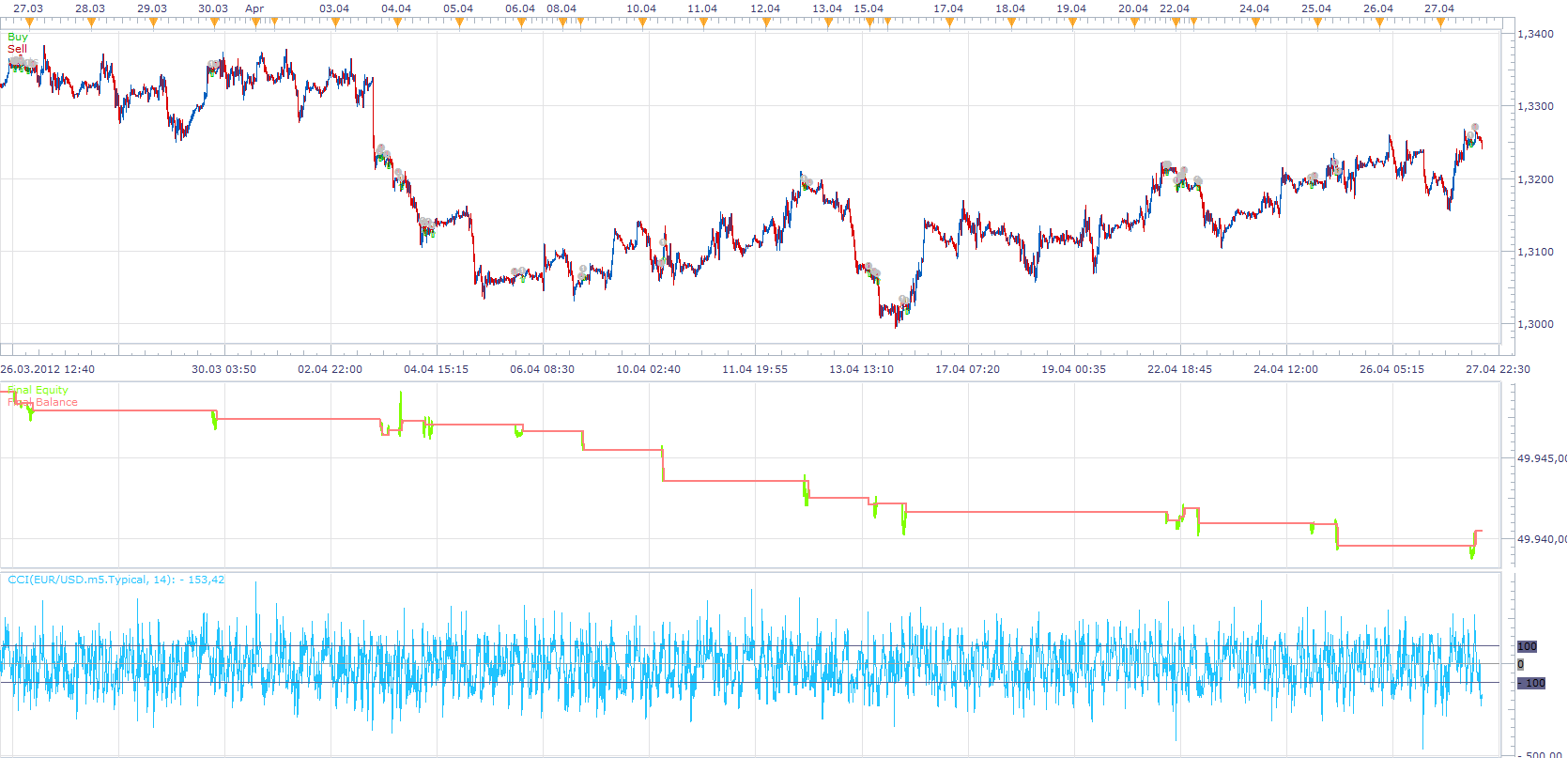Click the 10.04 orange date marker
This screenshot has width=1568, height=758.
coord(642,23)
